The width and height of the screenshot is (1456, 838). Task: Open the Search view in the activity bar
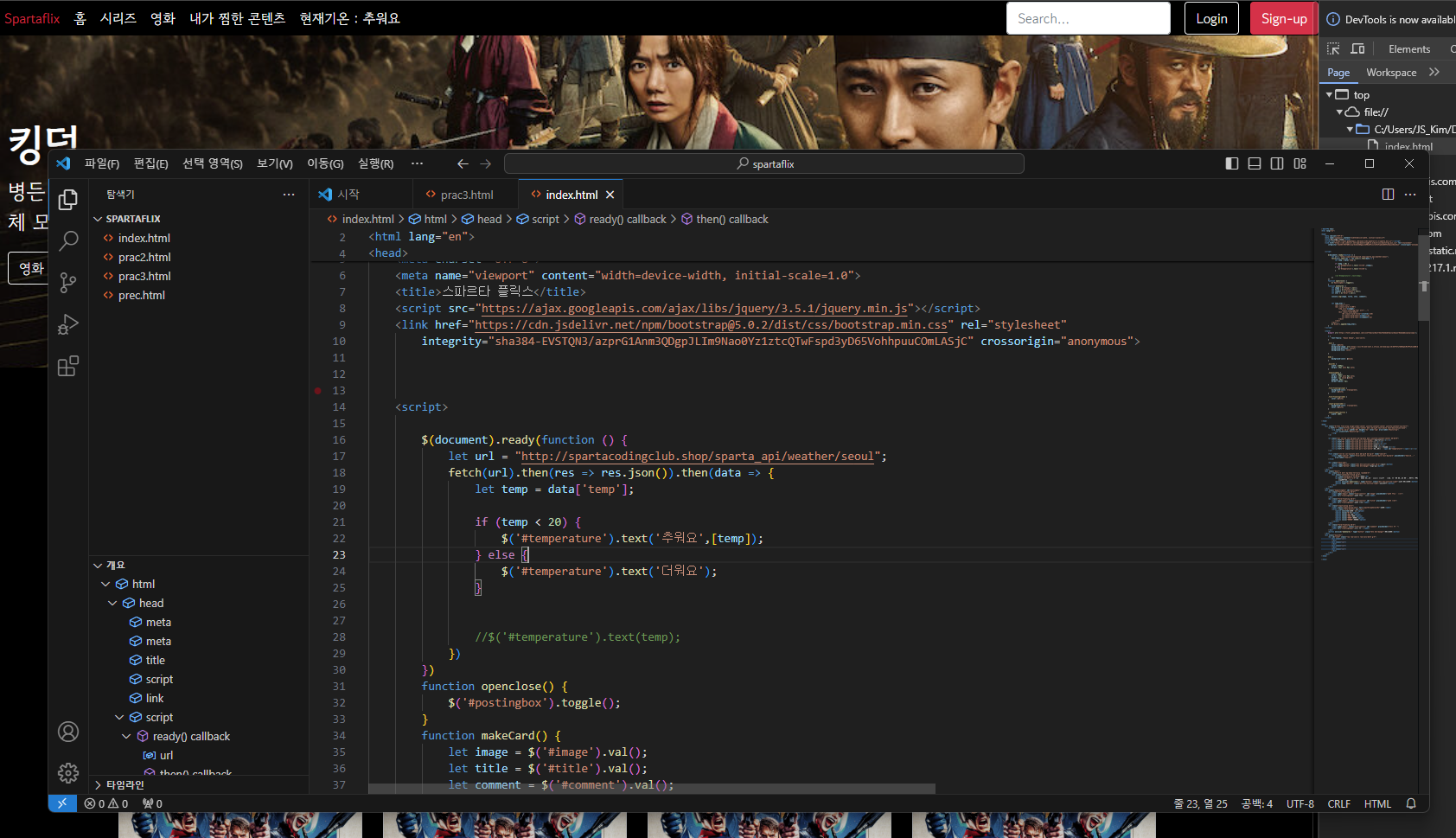[68, 241]
